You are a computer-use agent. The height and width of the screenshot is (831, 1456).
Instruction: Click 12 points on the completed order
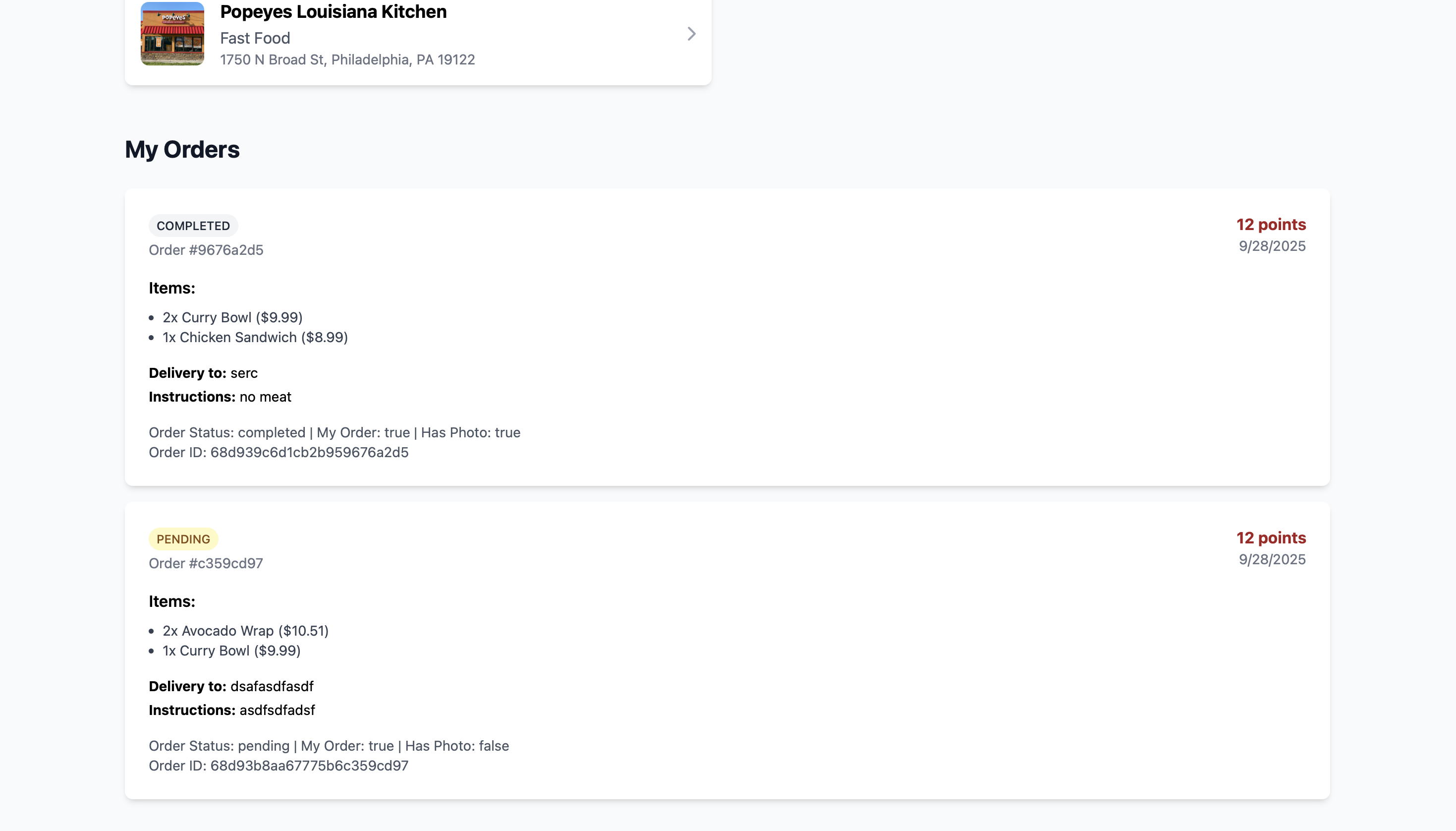pyautogui.click(x=1271, y=224)
